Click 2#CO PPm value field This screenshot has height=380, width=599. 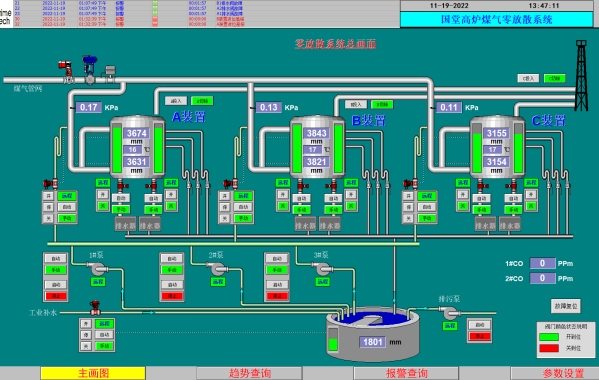click(x=542, y=278)
